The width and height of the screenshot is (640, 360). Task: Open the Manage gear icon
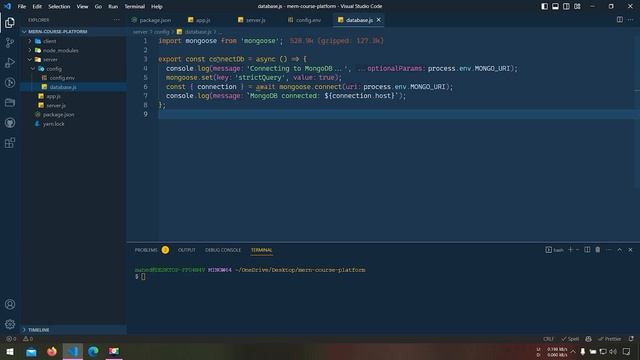10,324
